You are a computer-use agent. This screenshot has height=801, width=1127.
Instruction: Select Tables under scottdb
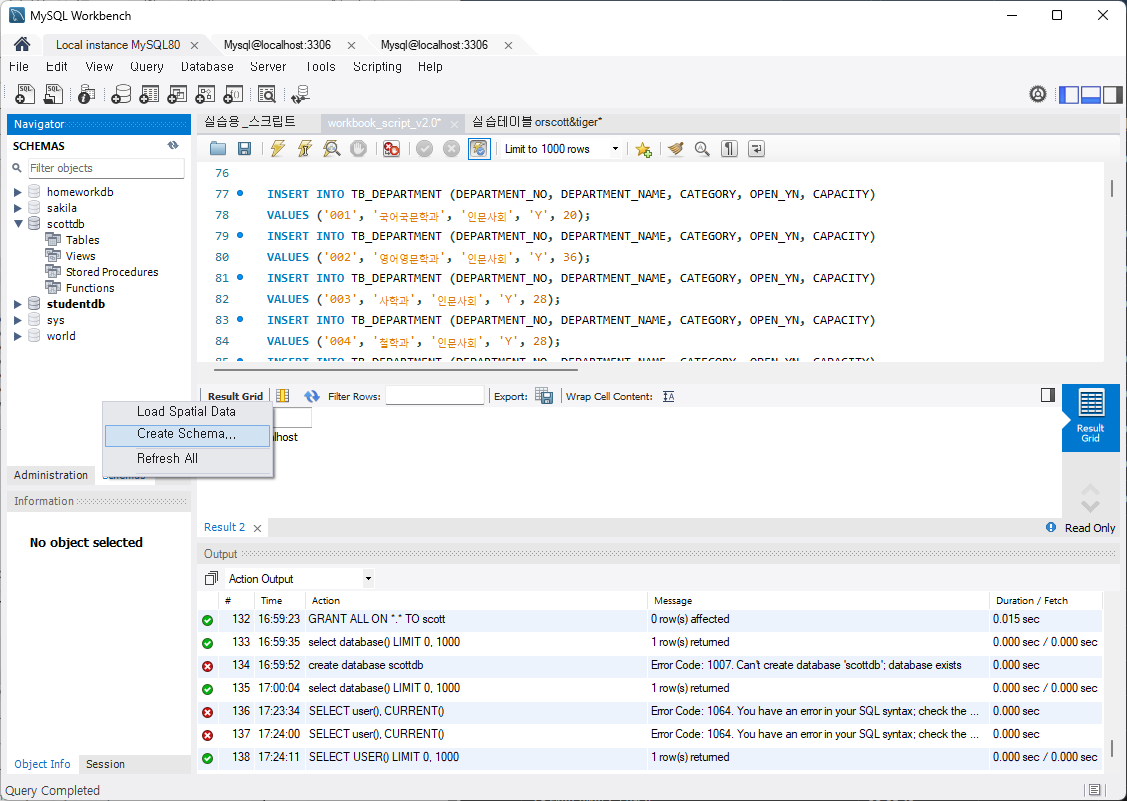tap(82, 240)
